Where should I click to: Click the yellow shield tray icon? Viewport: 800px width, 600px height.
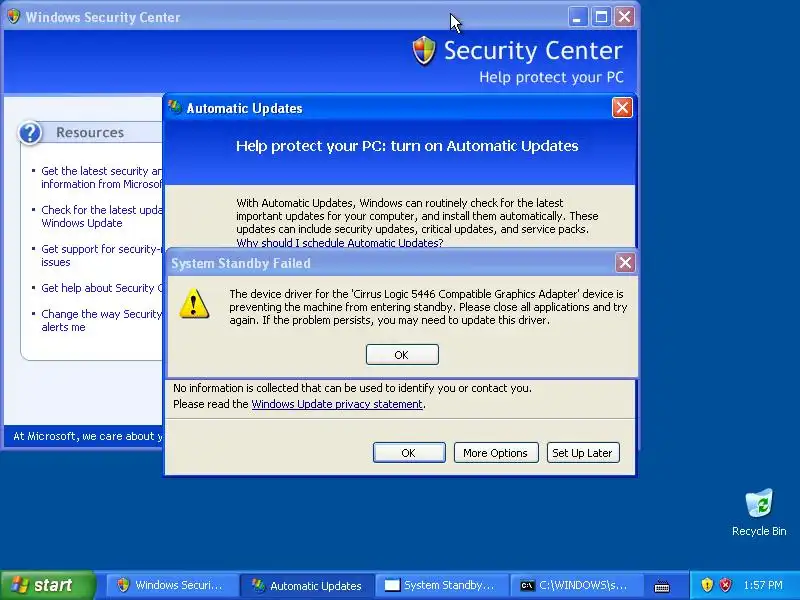707,585
